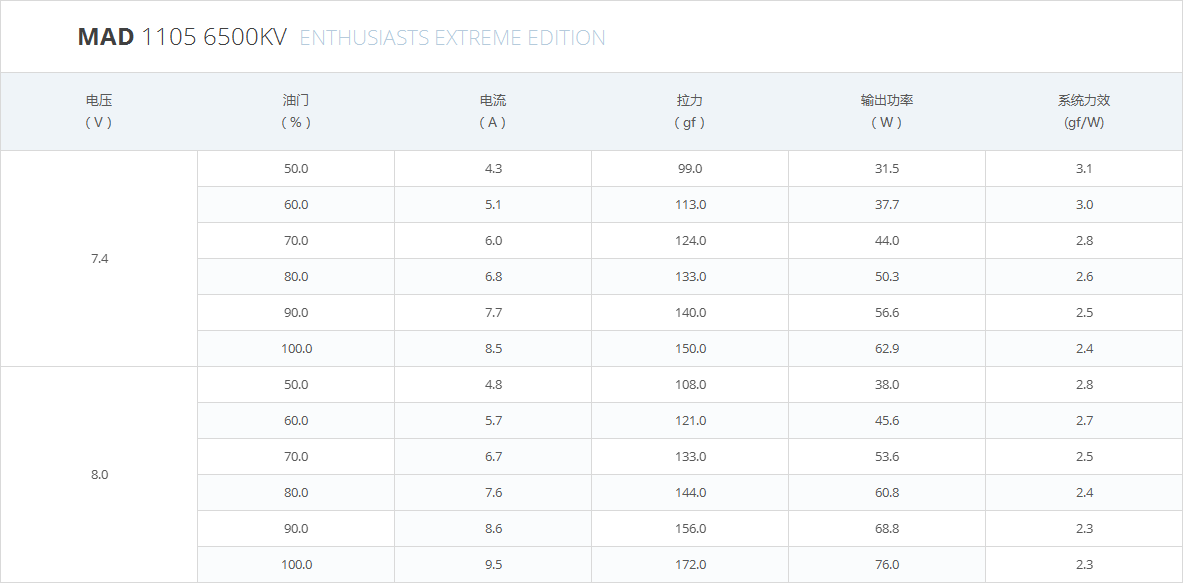Click the thrust value 144.0
This screenshot has height=583, width=1183.
coord(690,492)
